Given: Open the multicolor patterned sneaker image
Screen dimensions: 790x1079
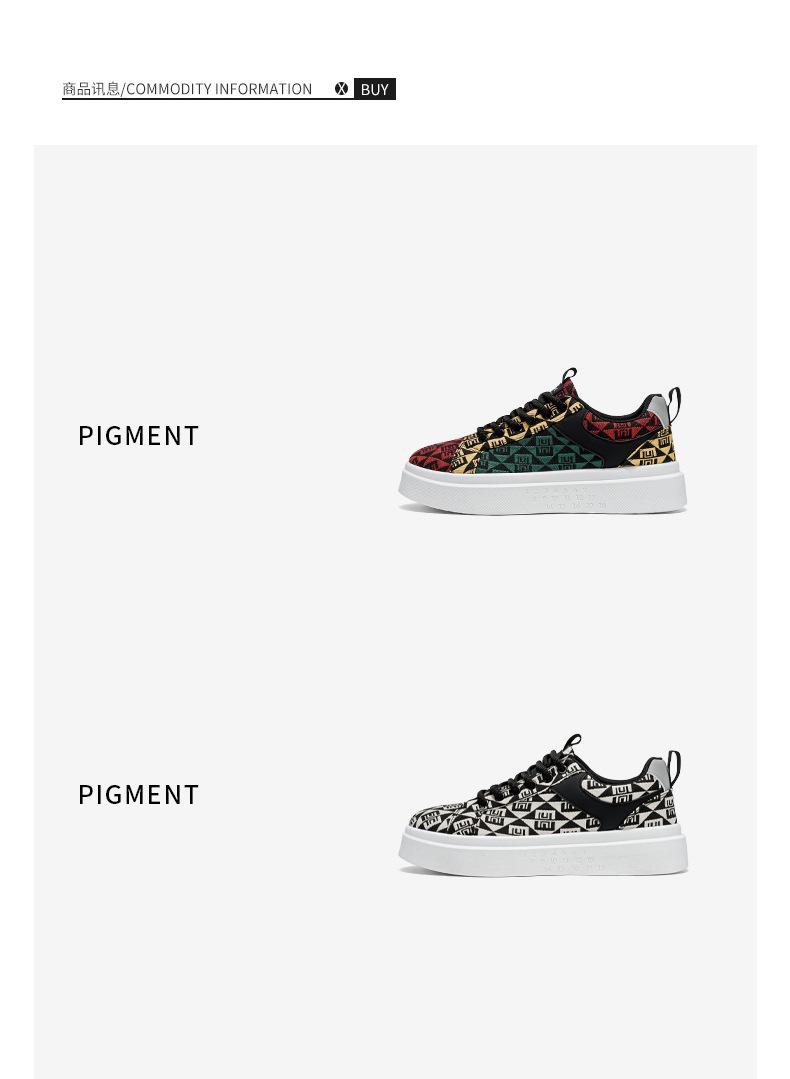Looking at the screenshot, I should pos(543,440).
